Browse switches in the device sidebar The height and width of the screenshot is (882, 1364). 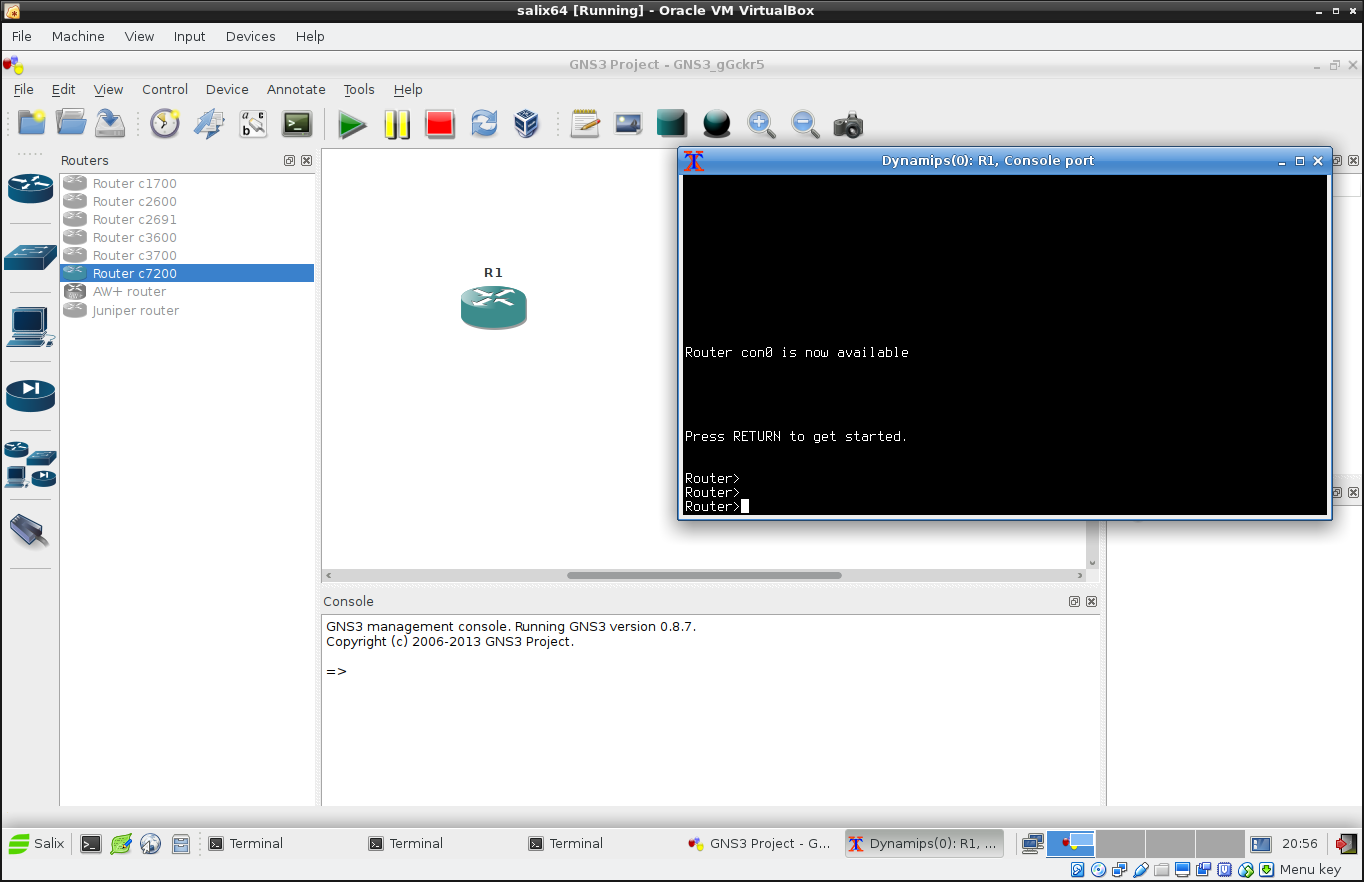click(x=30, y=257)
